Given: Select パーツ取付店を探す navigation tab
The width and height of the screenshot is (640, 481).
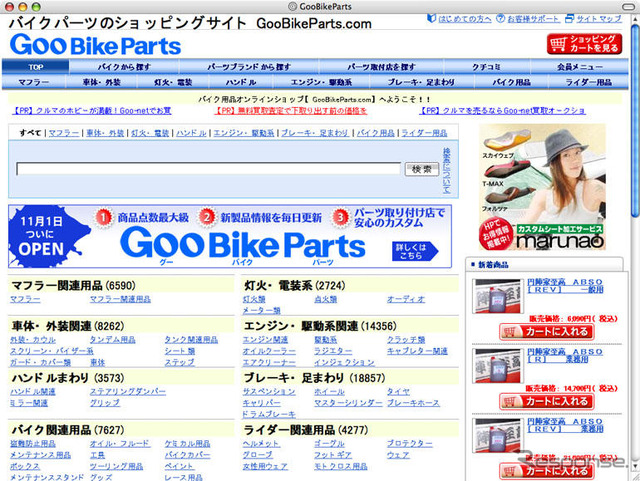Looking at the screenshot, I should click(381, 67).
